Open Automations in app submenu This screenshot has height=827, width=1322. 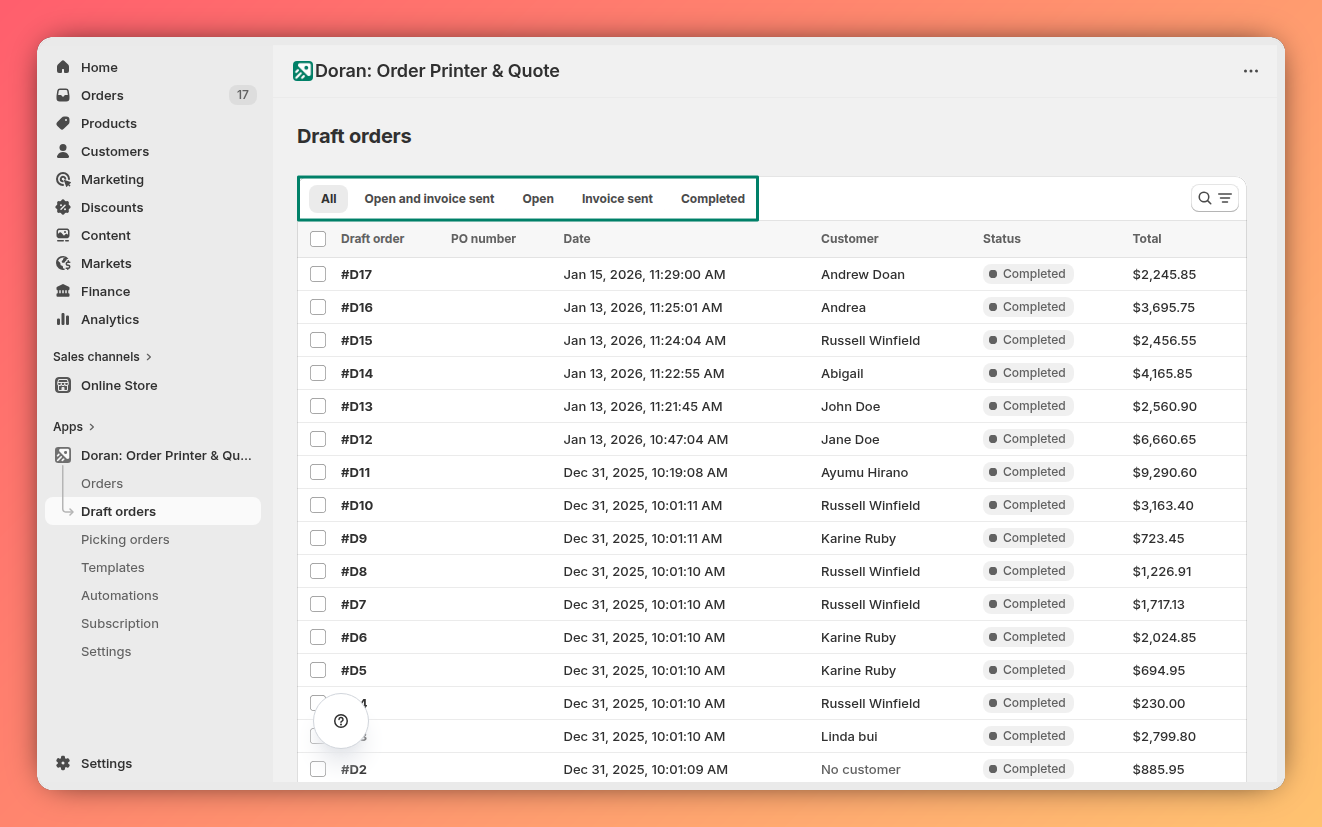[x=120, y=595]
